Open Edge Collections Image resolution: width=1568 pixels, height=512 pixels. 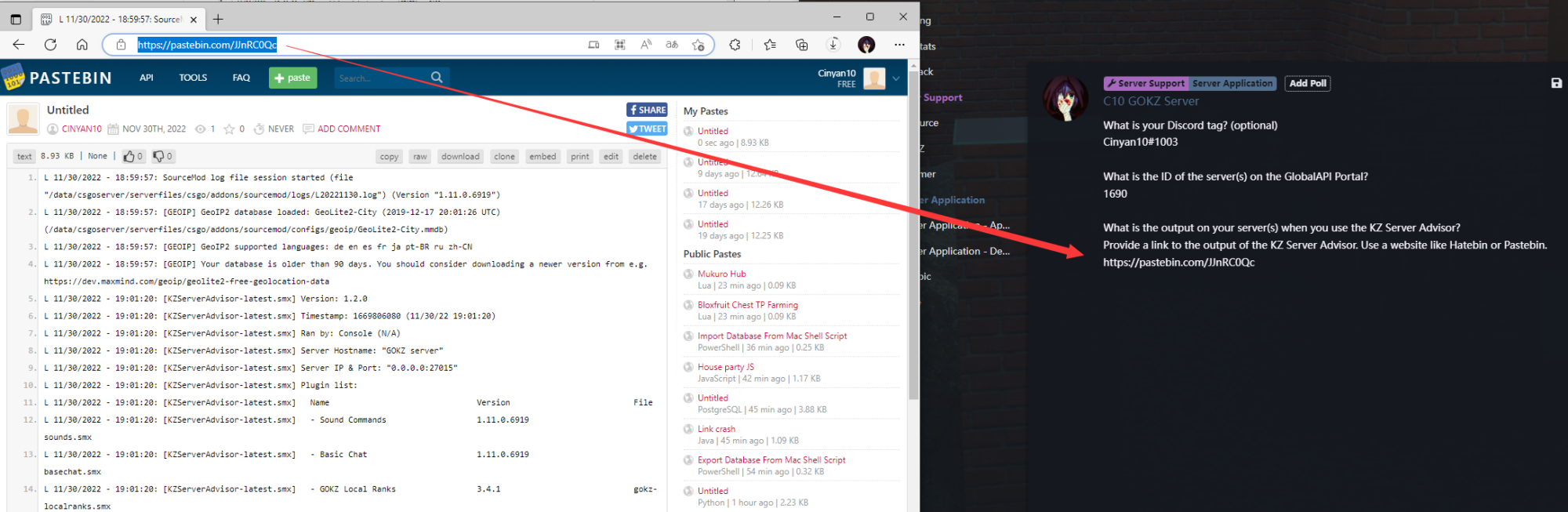(x=801, y=45)
